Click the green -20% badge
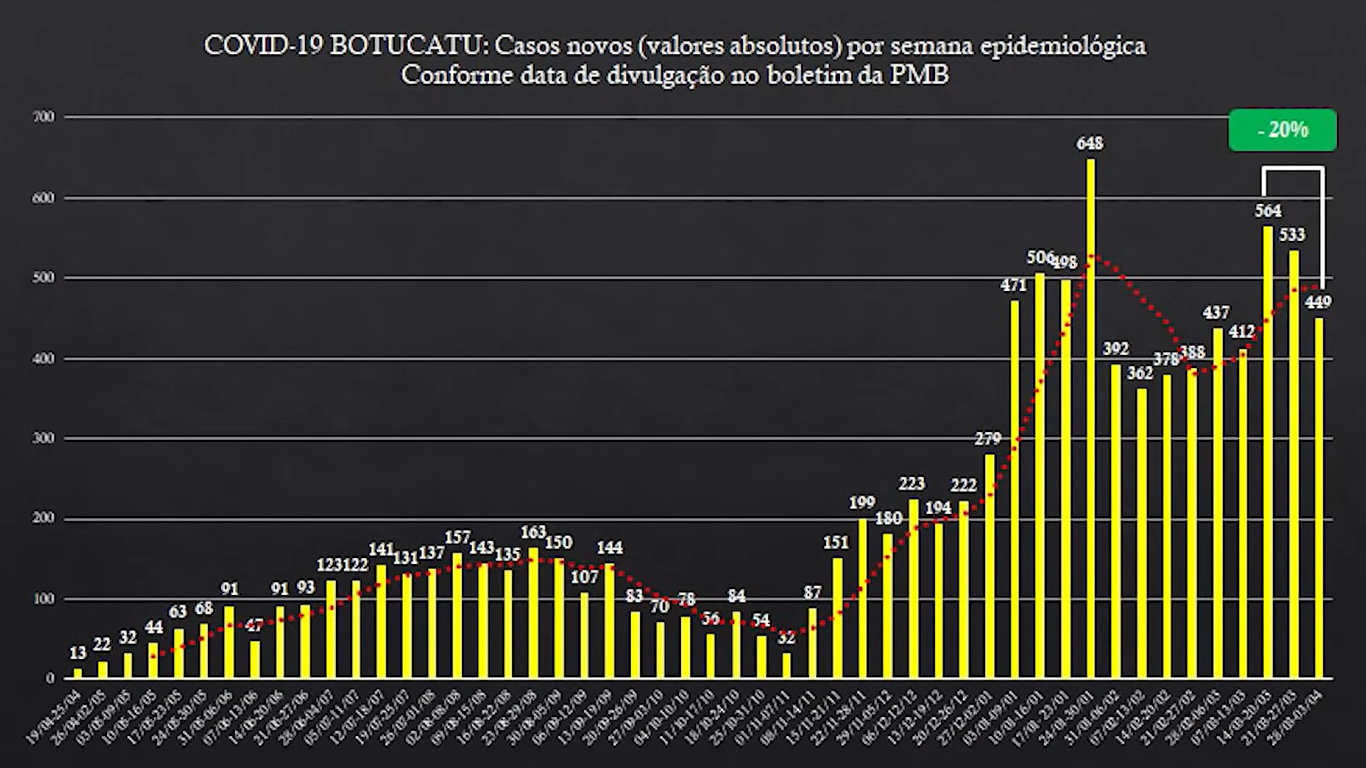 tap(1282, 130)
